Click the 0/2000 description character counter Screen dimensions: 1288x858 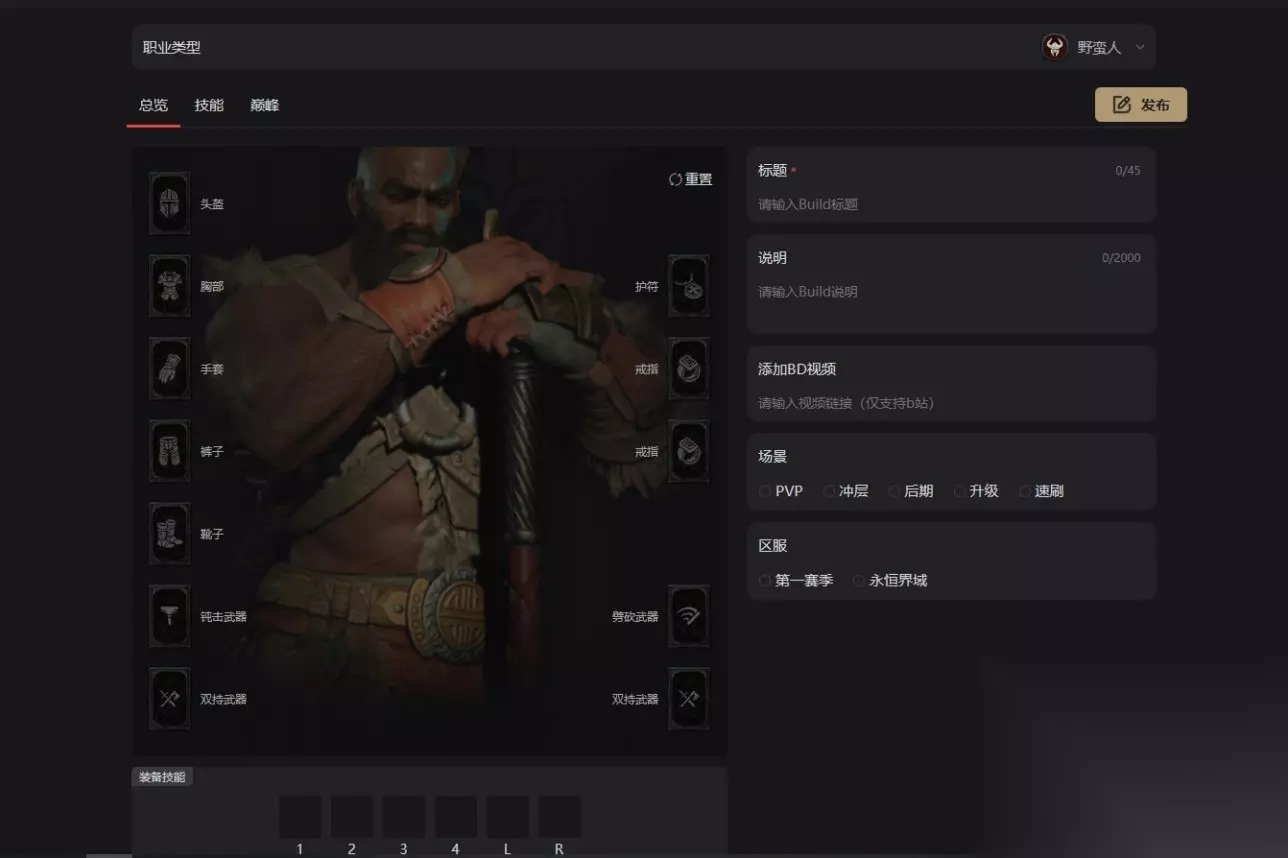[x=1121, y=258]
